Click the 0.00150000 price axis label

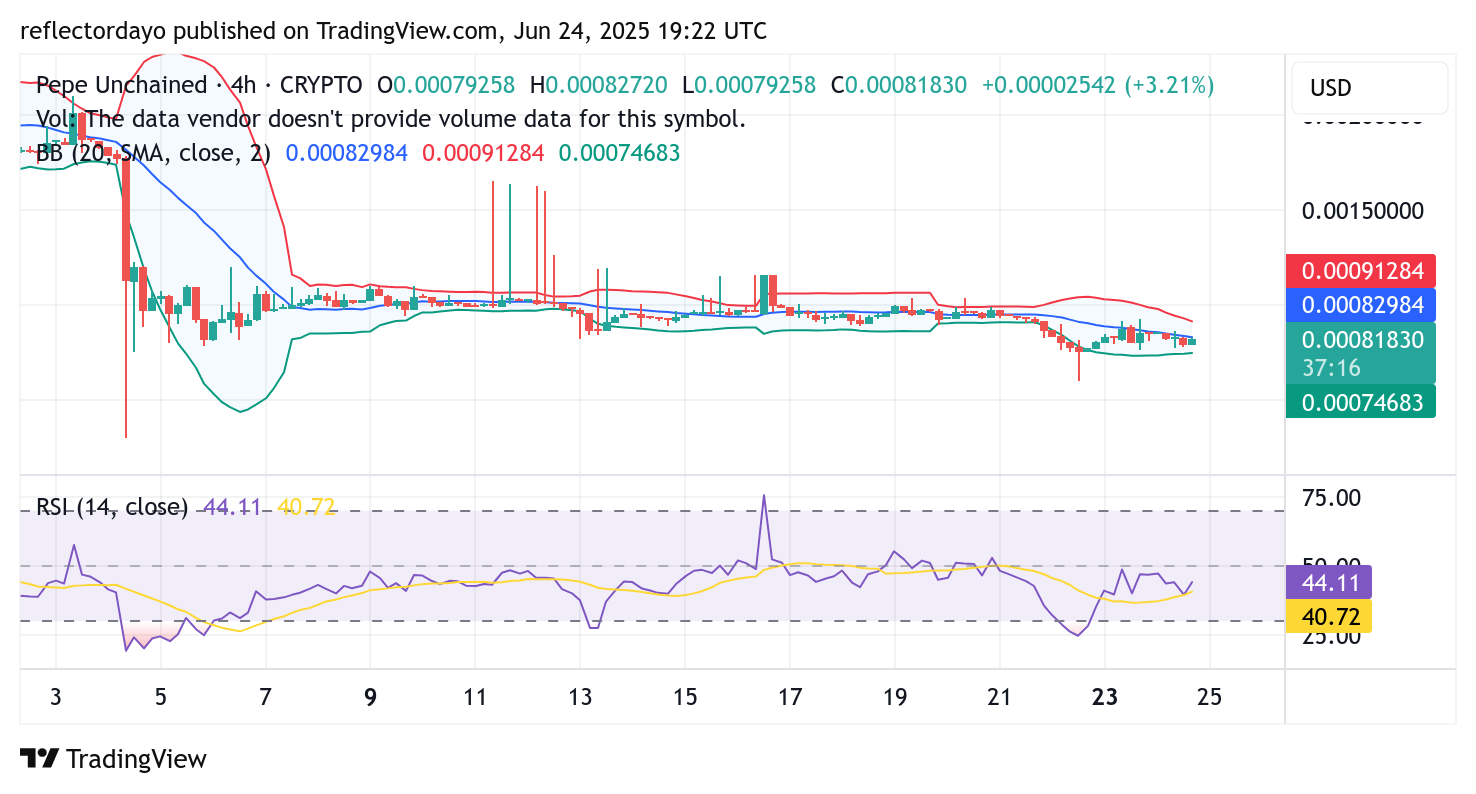[1362, 211]
